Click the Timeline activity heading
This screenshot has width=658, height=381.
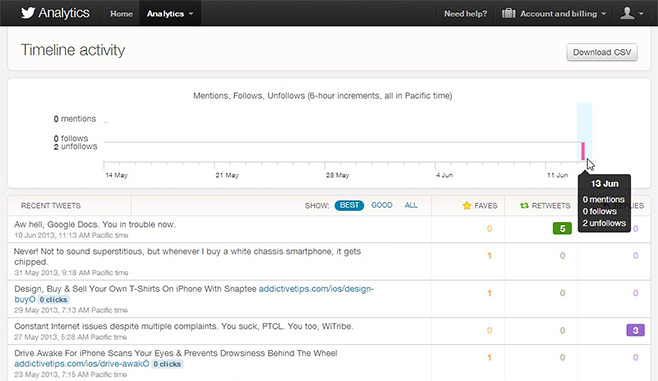point(73,50)
